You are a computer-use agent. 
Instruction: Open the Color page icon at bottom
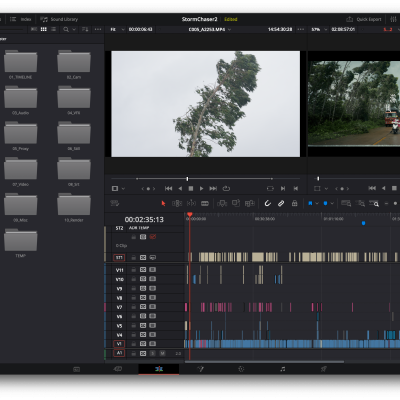[x=241, y=369]
